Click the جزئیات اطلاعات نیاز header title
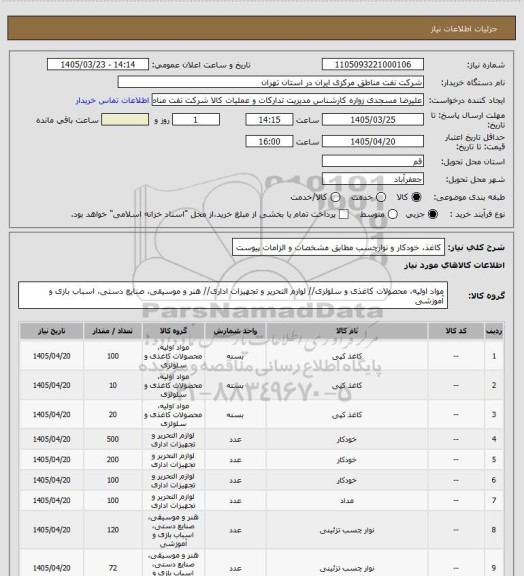The image size is (524, 576). 464,29
